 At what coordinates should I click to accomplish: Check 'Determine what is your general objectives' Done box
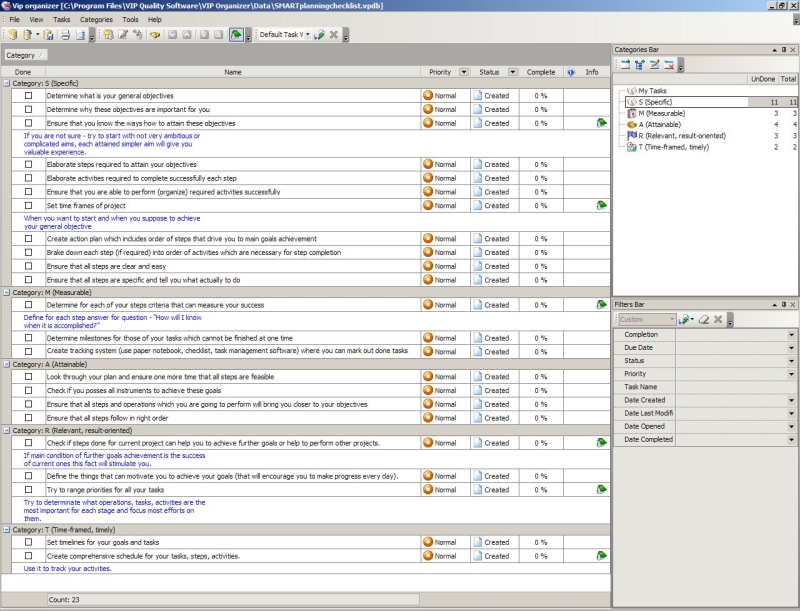point(28,96)
